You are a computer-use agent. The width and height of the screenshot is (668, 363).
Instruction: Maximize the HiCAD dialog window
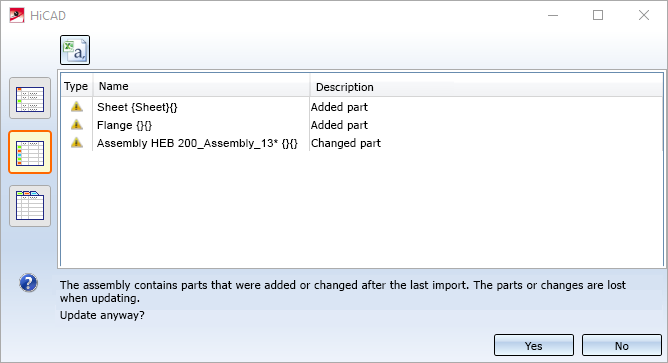(598, 15)
